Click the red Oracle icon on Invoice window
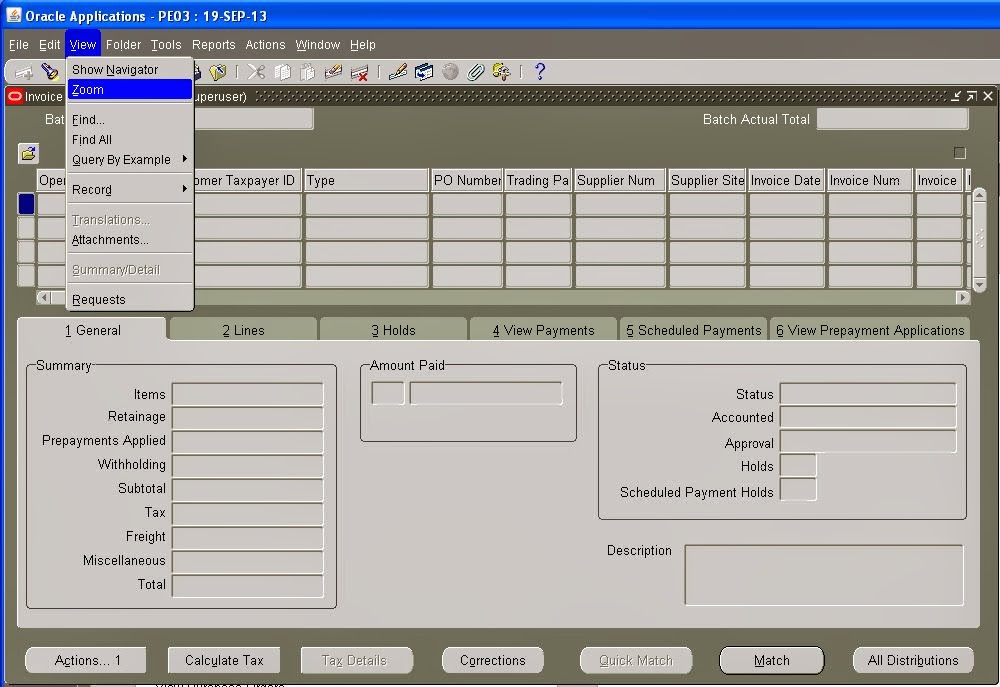Viewport: 1000px width, 687px height. point(15,96)
